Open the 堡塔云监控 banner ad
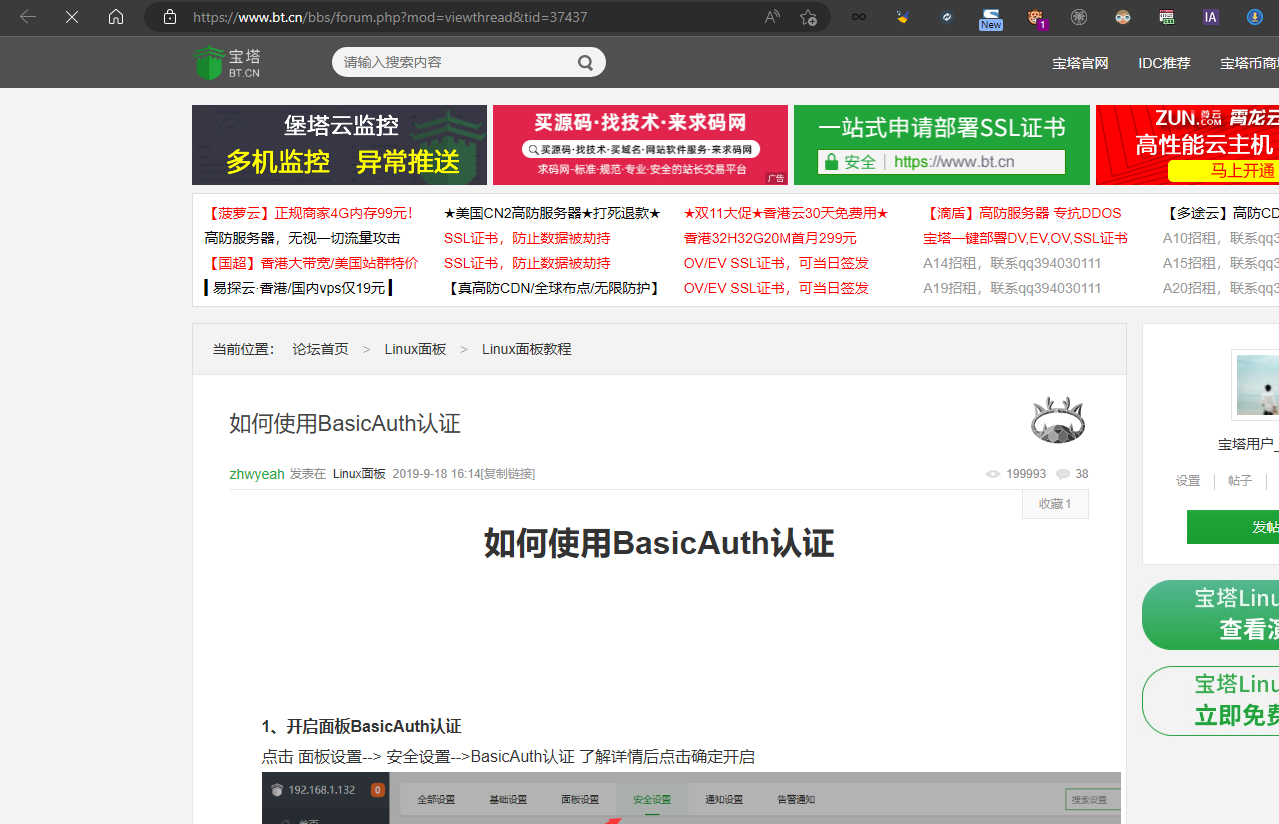Image resolution: width=1279 pixels, height=824 pixels. click(x=339, y=145)
